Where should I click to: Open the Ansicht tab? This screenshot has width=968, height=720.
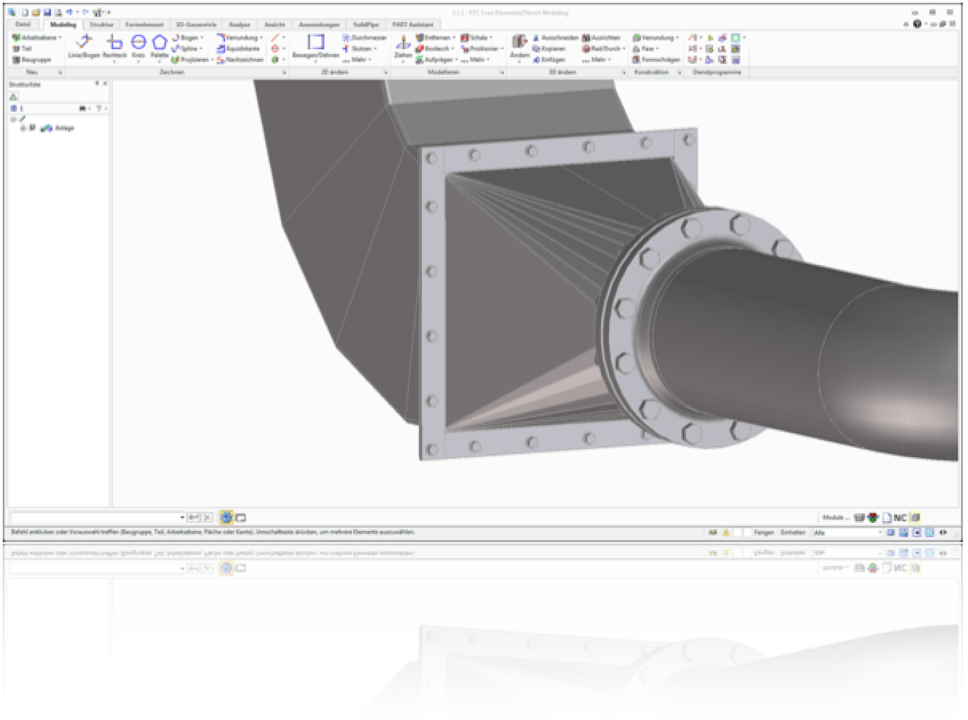pos(275,25)
